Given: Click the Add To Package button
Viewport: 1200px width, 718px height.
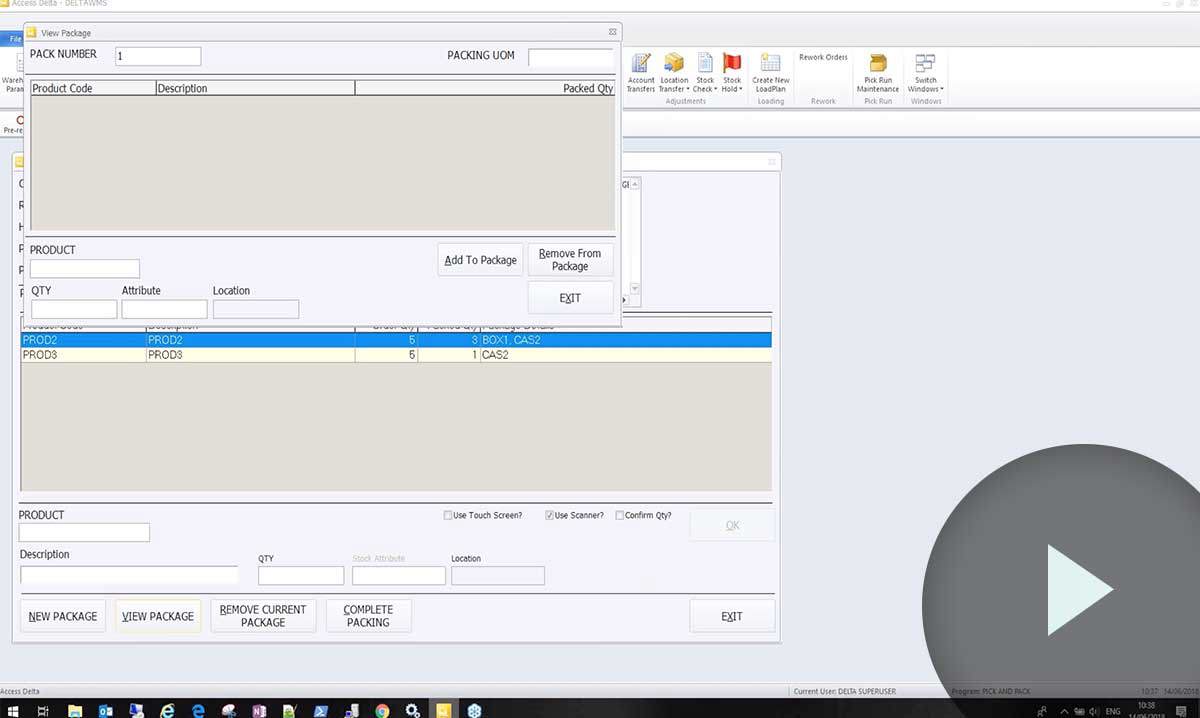Looking at the screenshot, I should (x=480, y=260).
